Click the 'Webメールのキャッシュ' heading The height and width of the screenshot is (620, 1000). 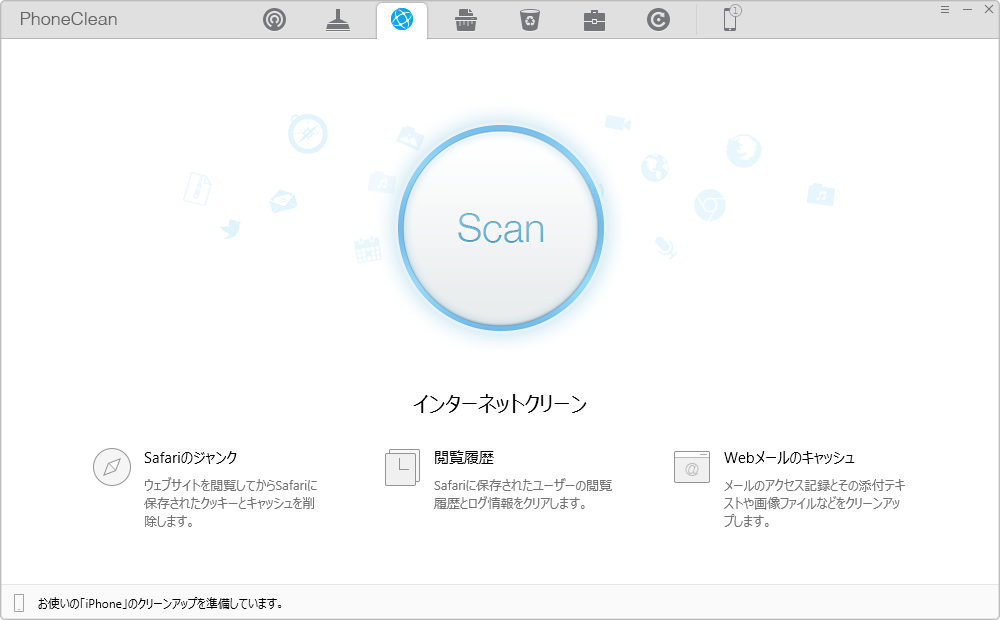click(x=789, y=458)
